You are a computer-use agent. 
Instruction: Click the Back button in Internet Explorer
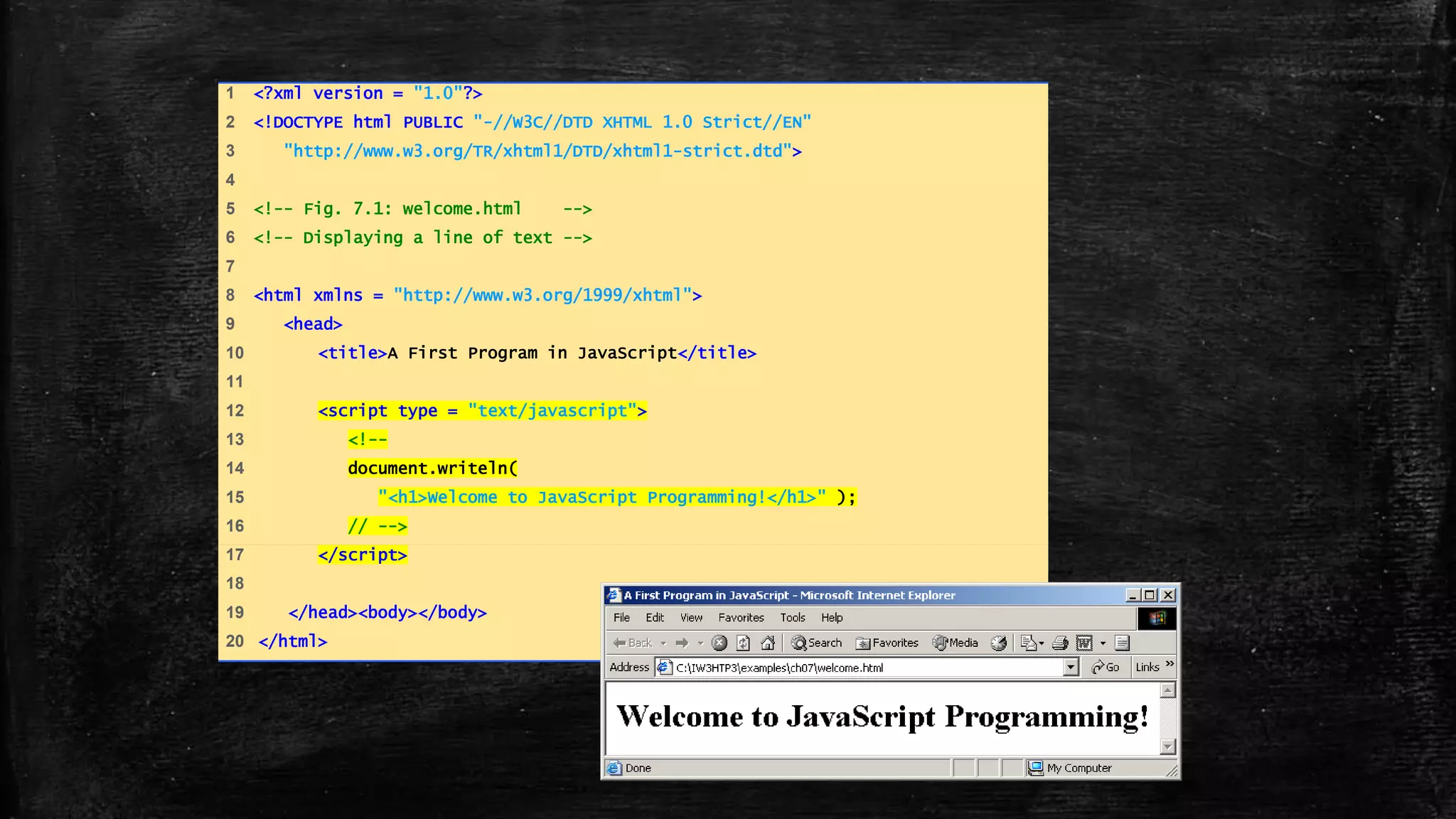tap(633, 643)
